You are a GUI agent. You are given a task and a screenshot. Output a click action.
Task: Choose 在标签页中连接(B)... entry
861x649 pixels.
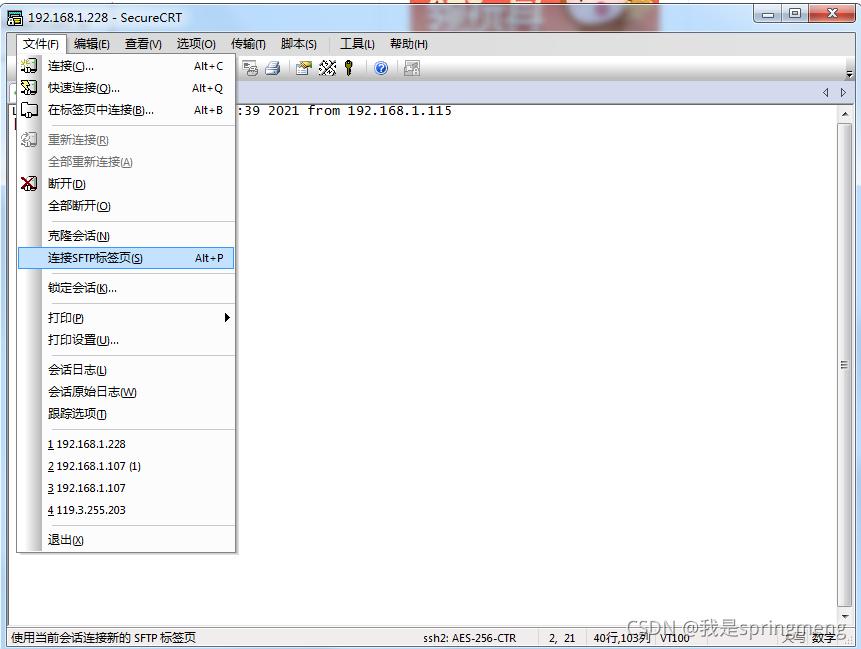click(126, 110)
